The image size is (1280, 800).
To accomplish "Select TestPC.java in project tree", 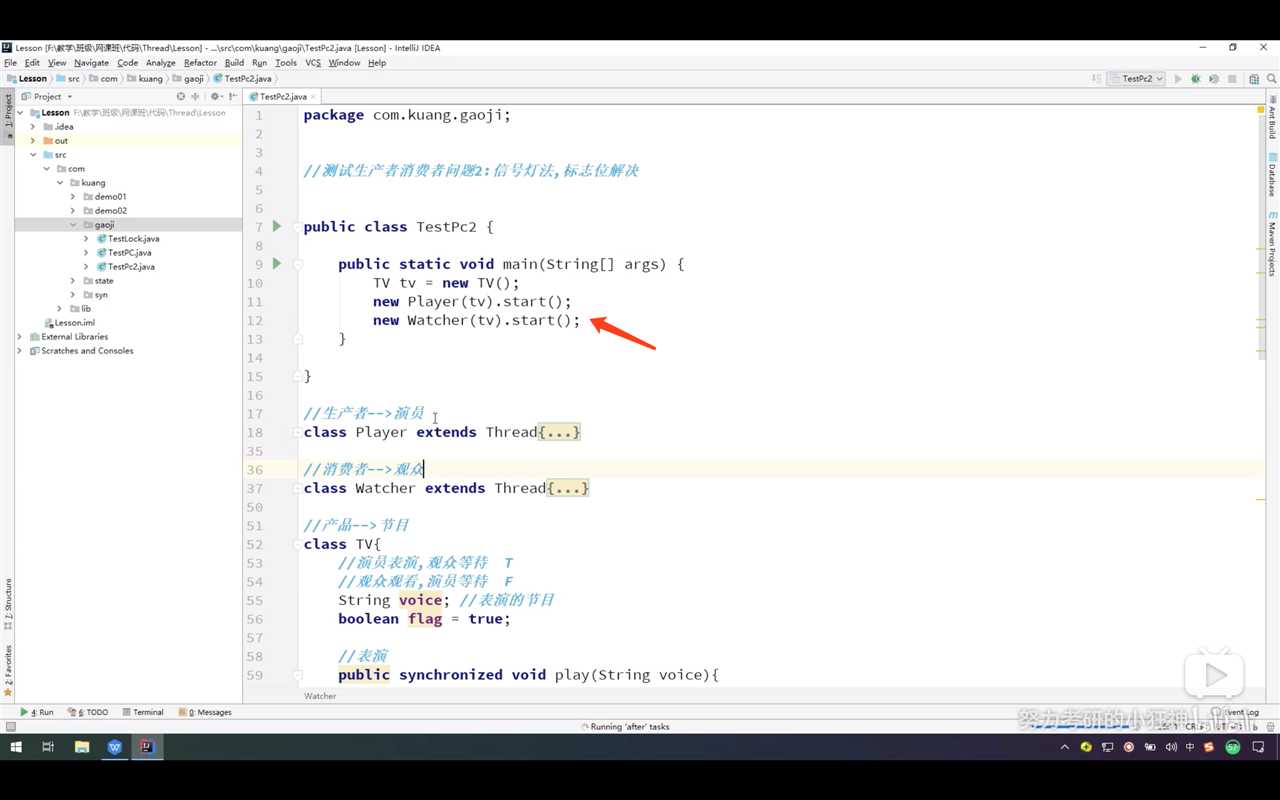I will (124, 253).
